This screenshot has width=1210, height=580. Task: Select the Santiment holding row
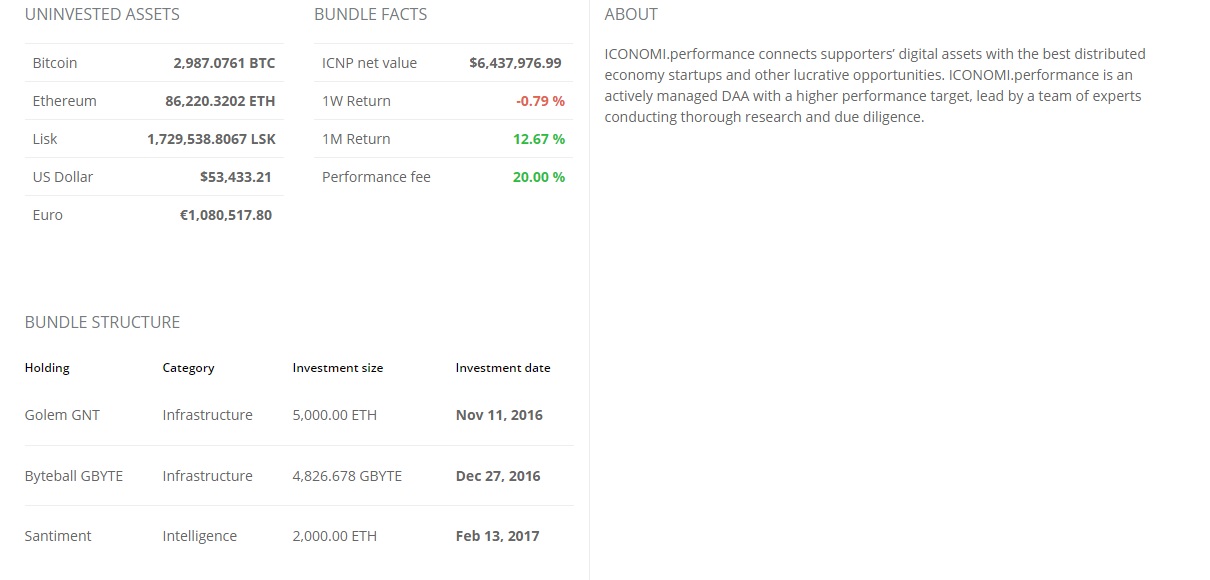pyautogui.click(x=299, y=536)
